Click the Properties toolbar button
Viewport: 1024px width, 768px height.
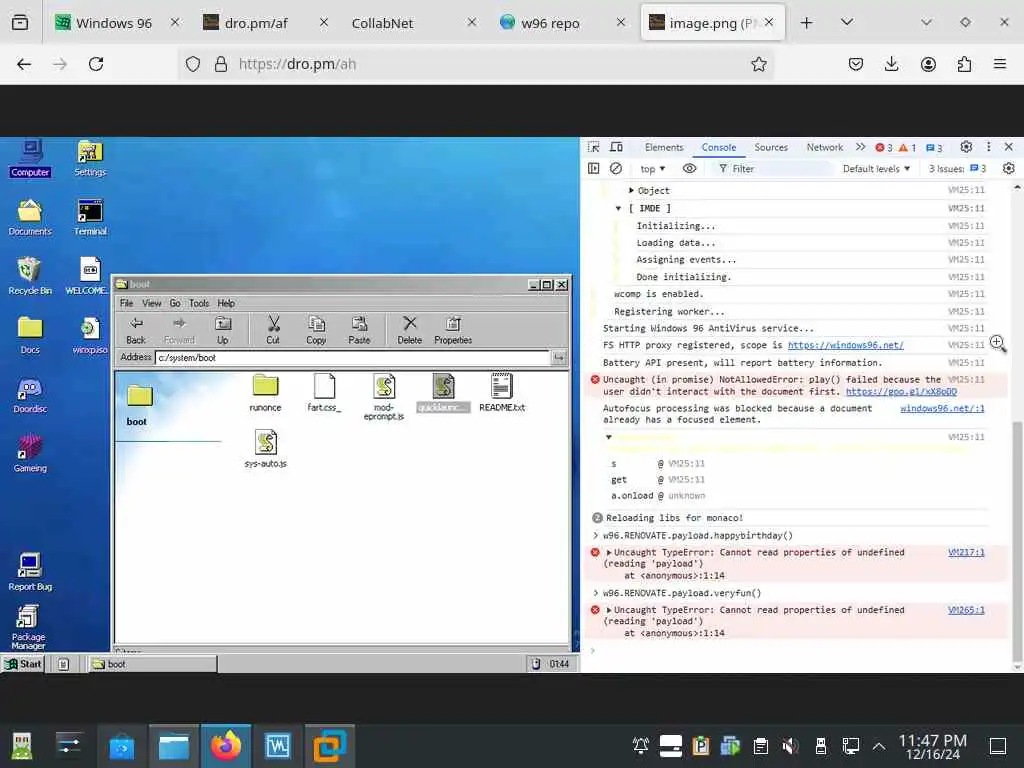(x=453, y=330)
